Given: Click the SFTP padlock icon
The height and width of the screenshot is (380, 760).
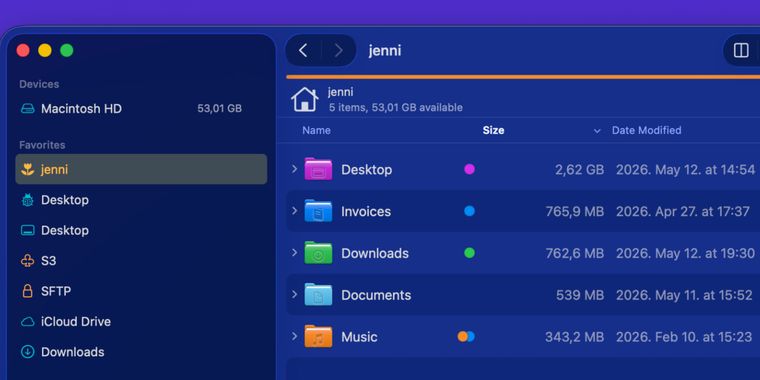Looking at the screenshot, I should coord(28,291).
